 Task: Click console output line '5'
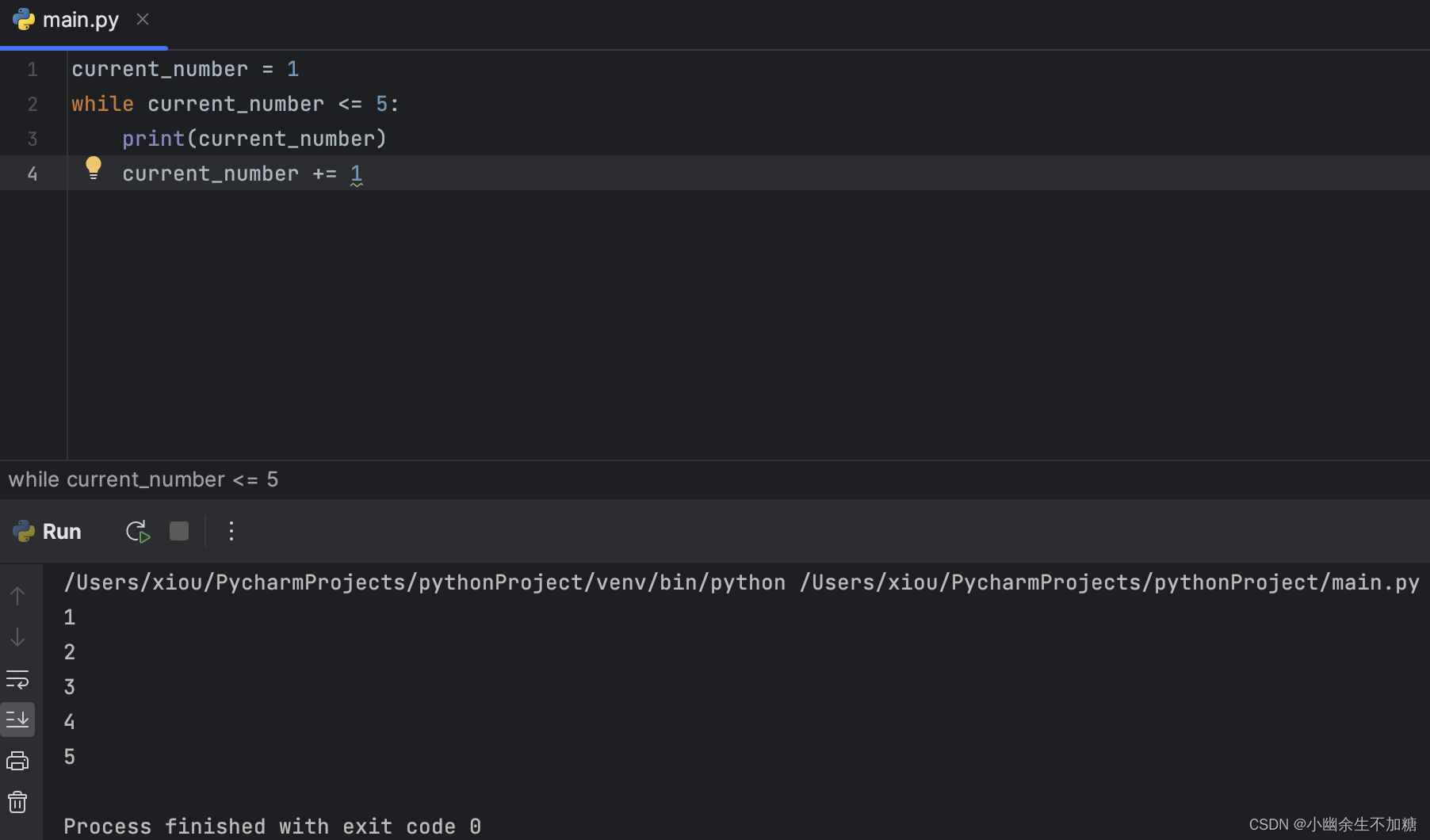coord(70,757)
